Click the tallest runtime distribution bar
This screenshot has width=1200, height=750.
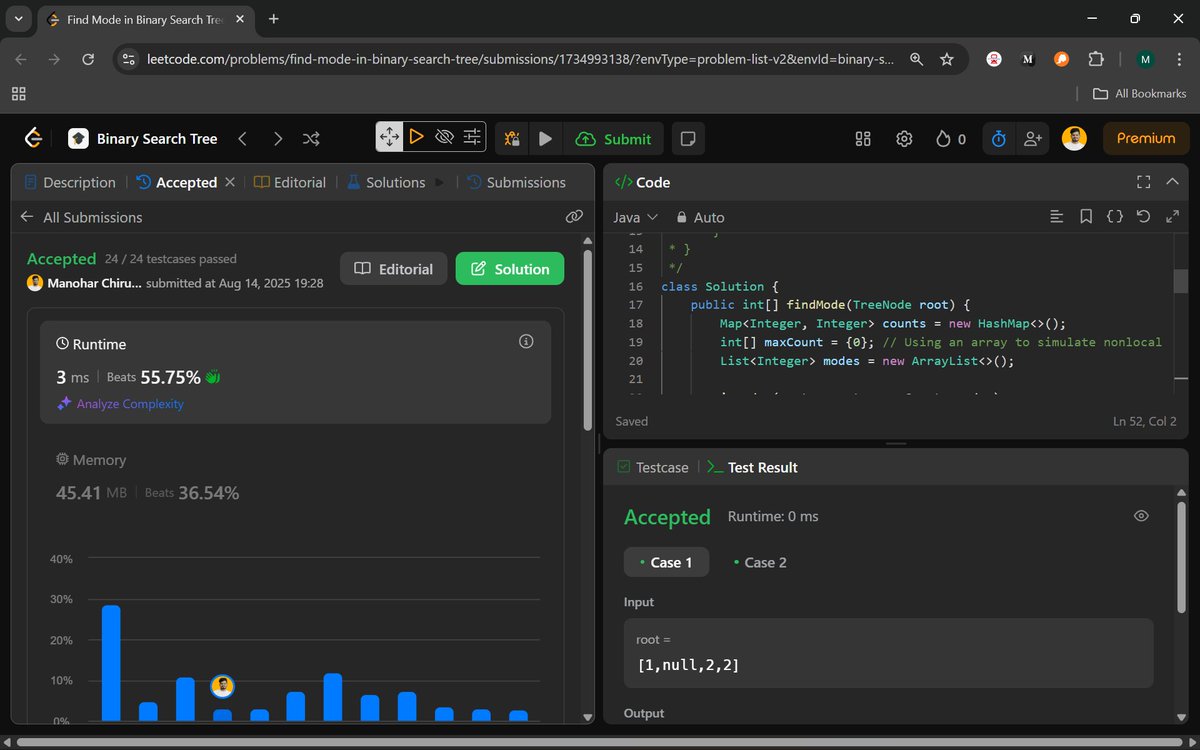pos(111,663)
